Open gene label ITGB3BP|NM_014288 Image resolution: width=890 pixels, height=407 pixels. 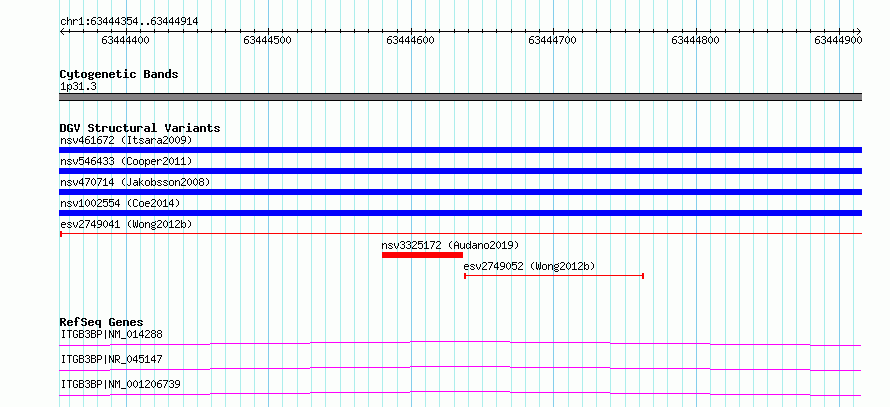111,335
